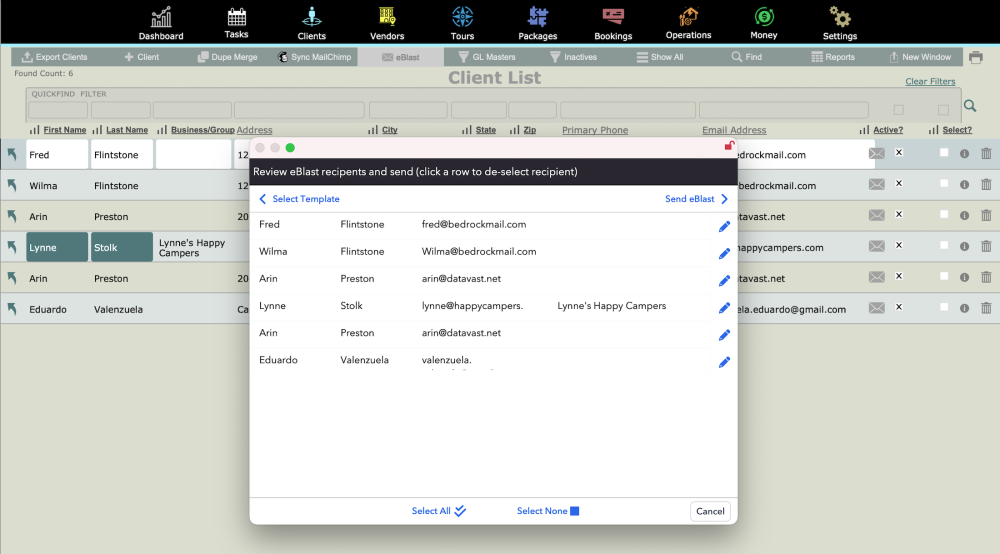Click the Email Address quickfind filter field

(783, 110)
